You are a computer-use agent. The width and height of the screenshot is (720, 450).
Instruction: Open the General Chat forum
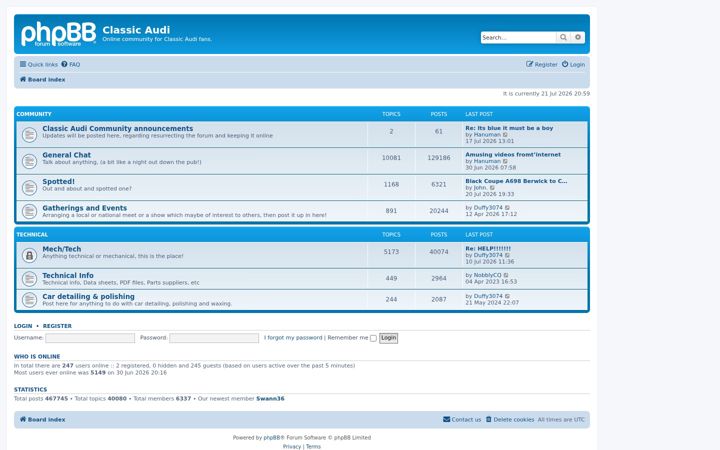[67, 155]
